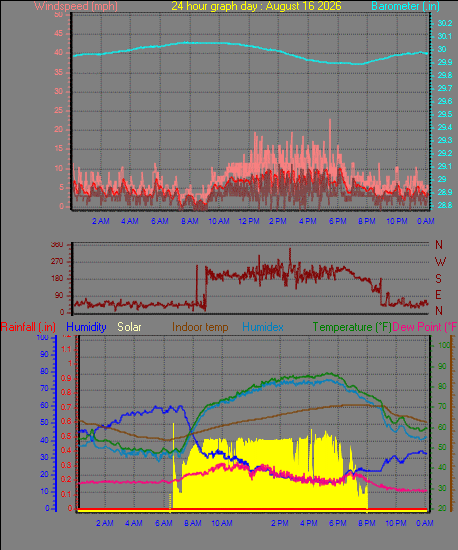Select the Solar legend label
Viewport: 458px width, 550px height.
pos(129,327)
